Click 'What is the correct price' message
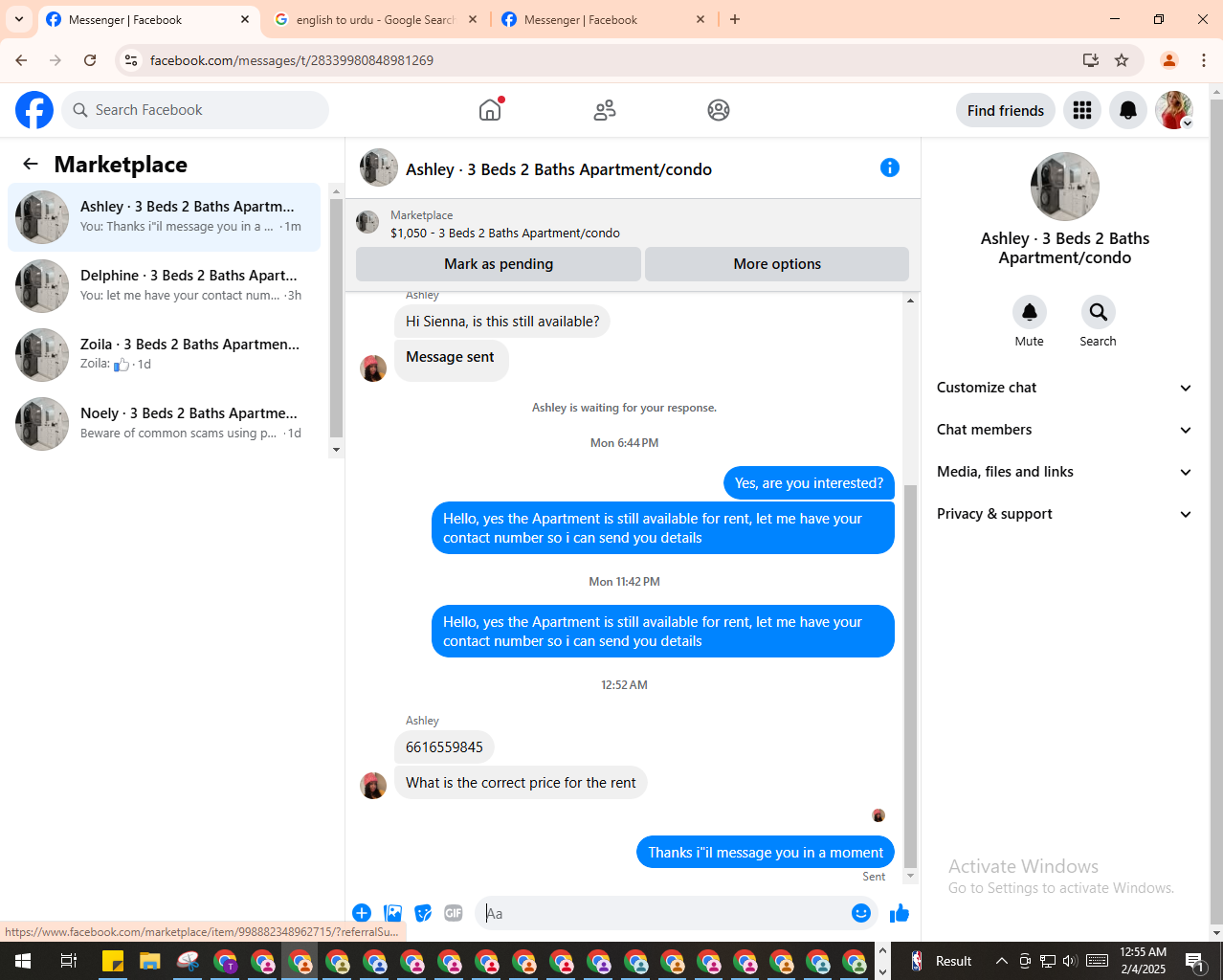The width and height of the screenshot is (1223, 980). click(x=521, y=783)
